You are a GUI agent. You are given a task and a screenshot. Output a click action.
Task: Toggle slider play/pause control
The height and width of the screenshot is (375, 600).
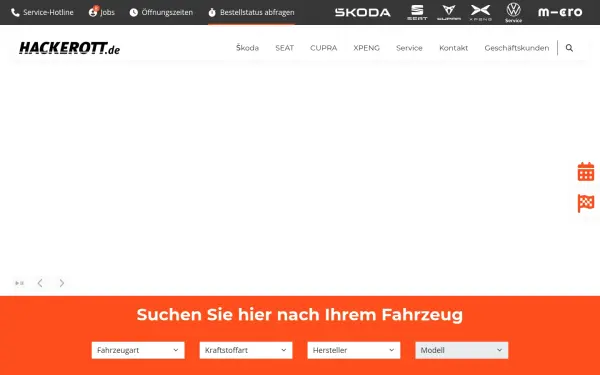(x=20, y=283)
